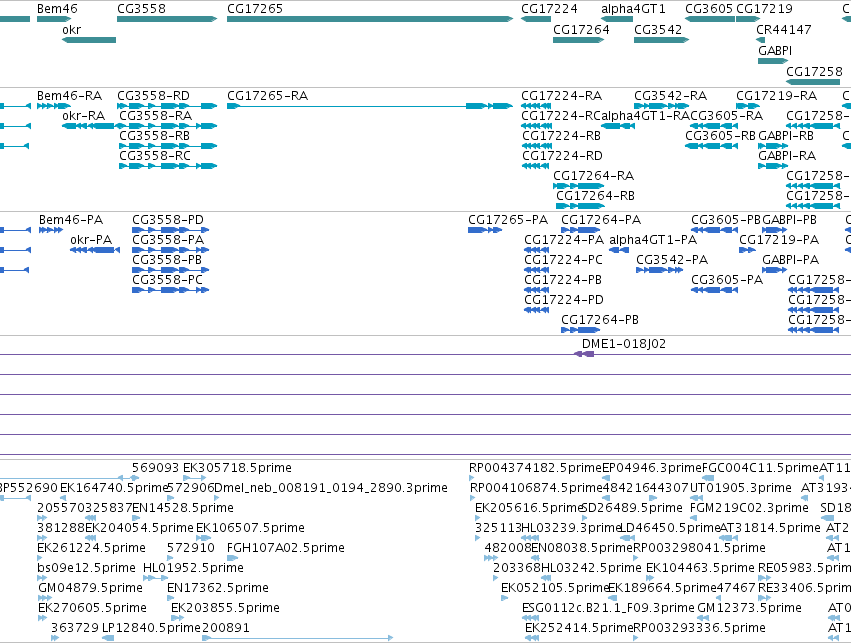Select protein okr-PA
Image resolution: width=851 pixels, height=643 pixels.
coord(91,240)
